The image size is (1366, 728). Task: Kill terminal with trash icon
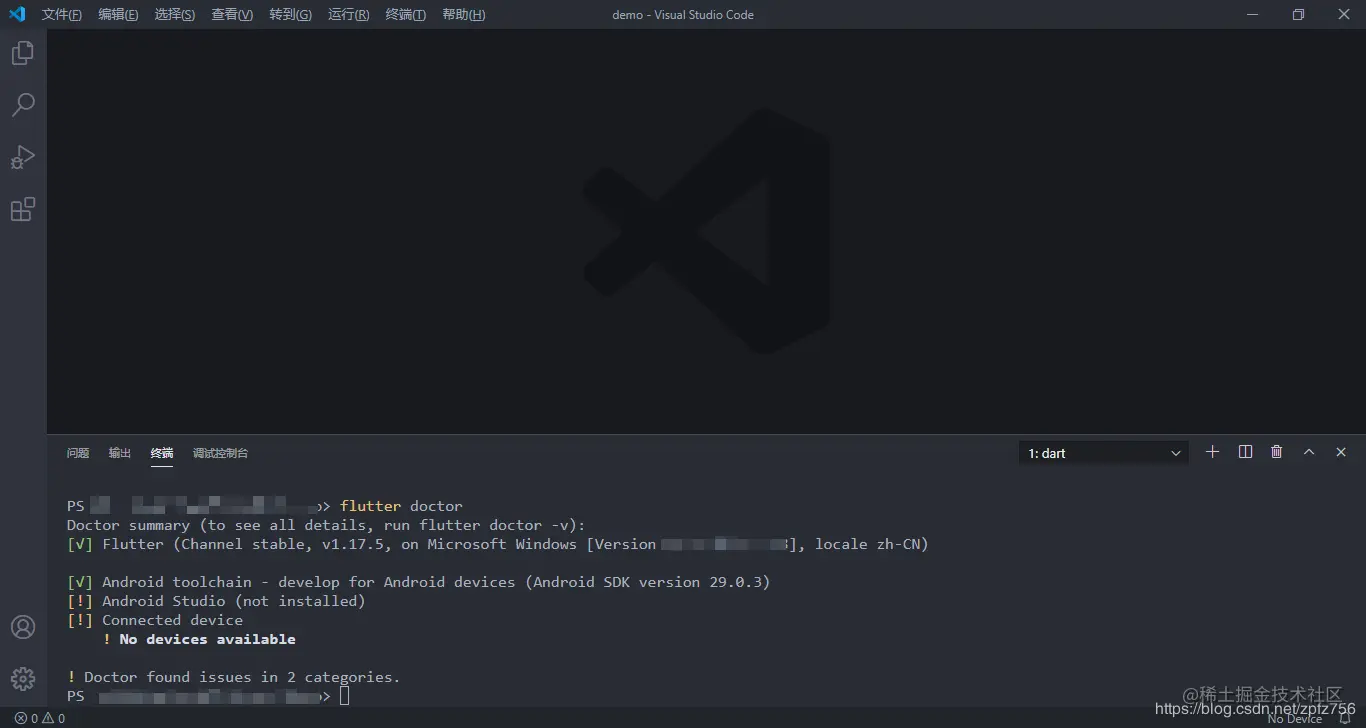tap(1277, 452)
